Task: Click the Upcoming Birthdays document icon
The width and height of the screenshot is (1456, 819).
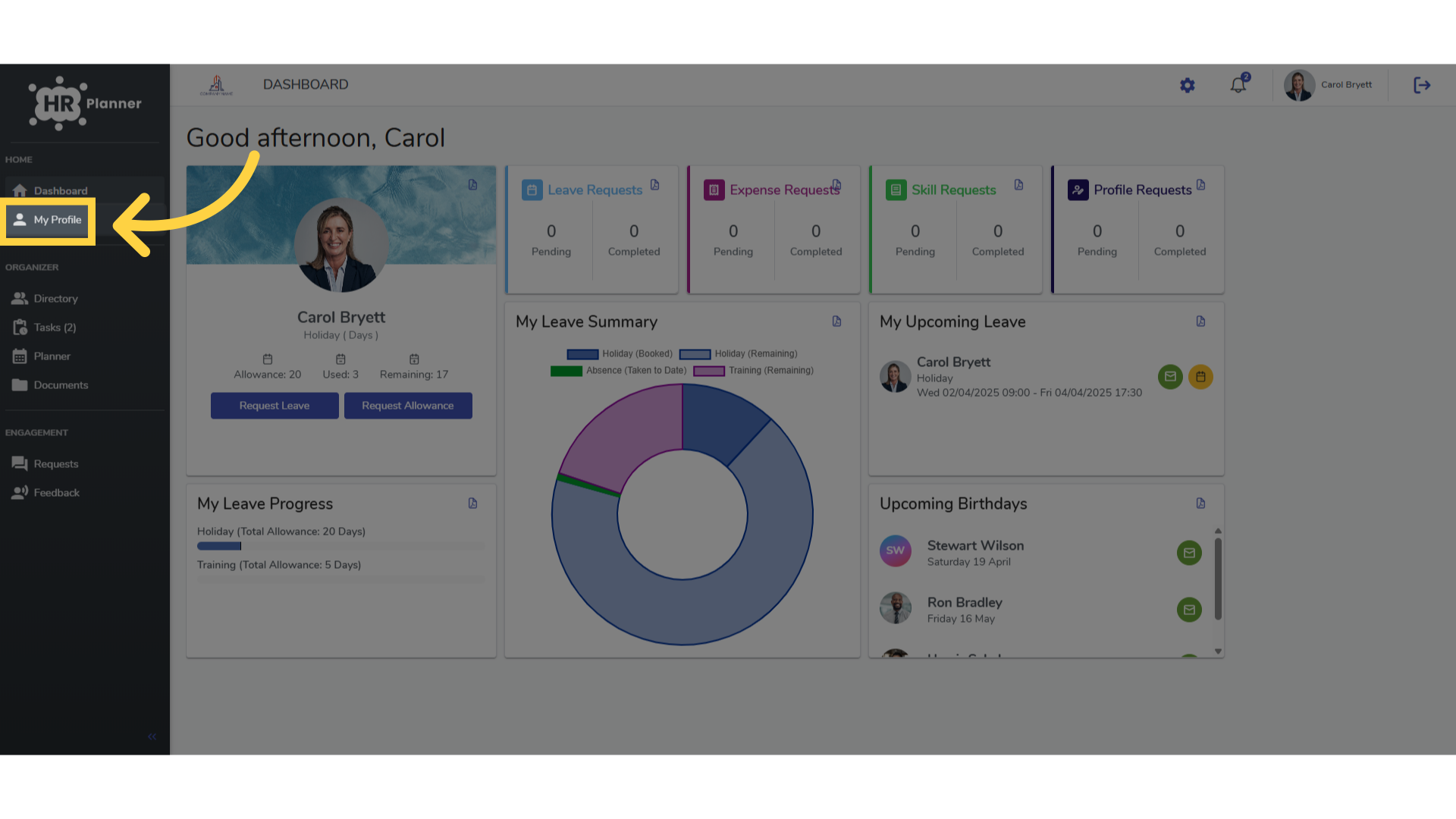Action: 1200,504
